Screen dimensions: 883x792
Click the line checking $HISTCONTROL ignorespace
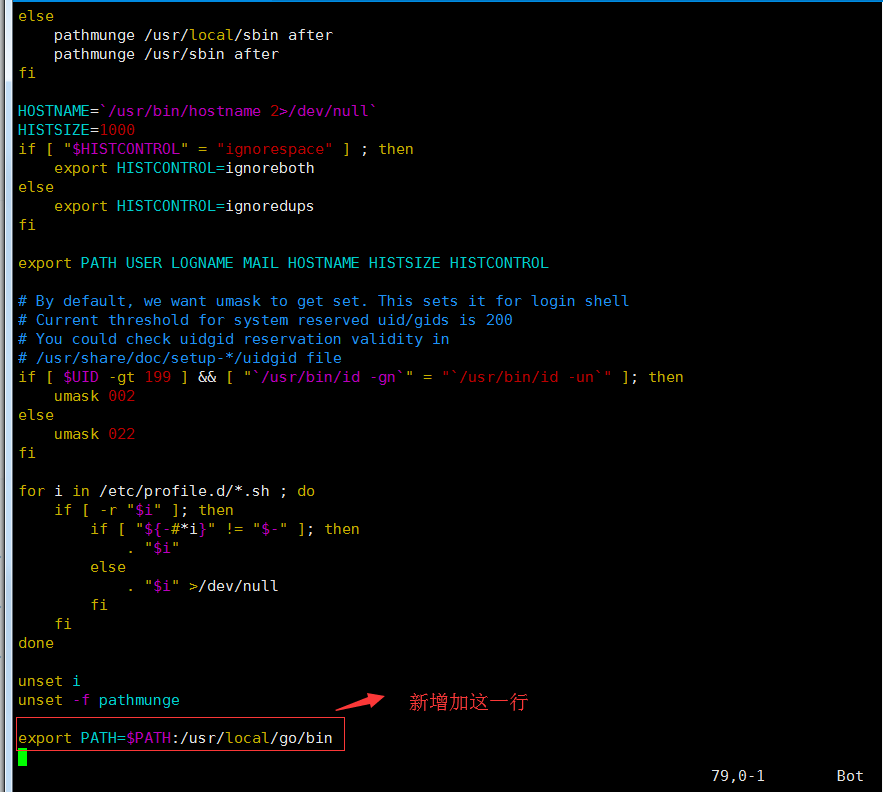tap(216, 149)
